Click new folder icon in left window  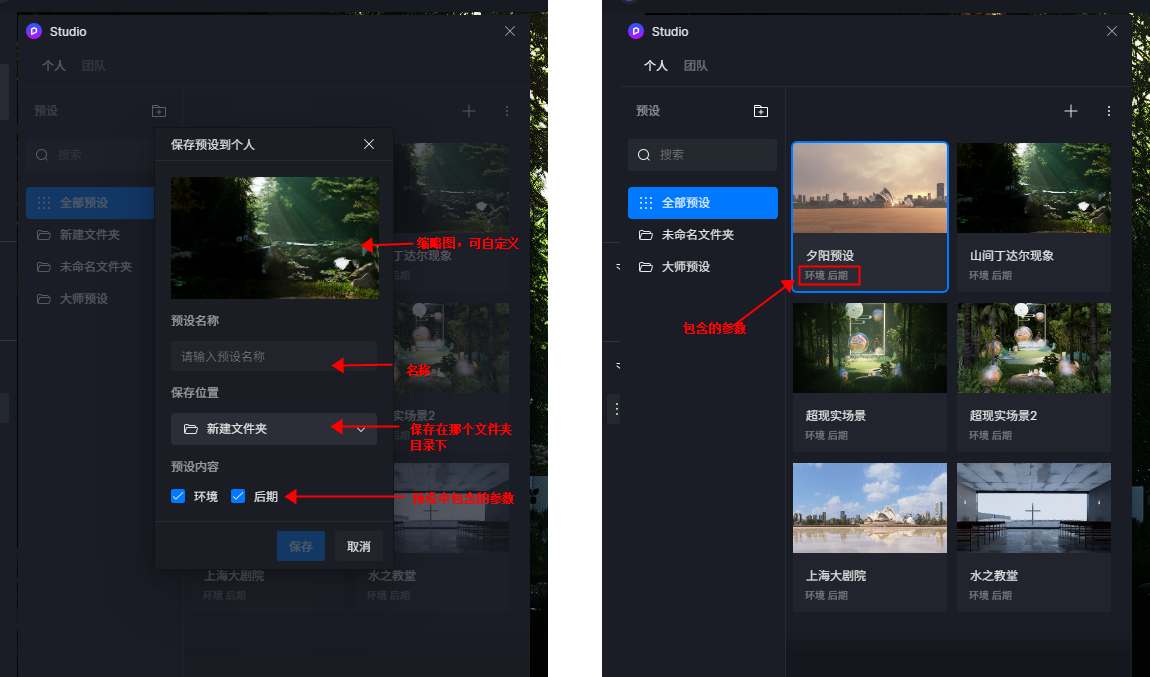click(159, 111)
